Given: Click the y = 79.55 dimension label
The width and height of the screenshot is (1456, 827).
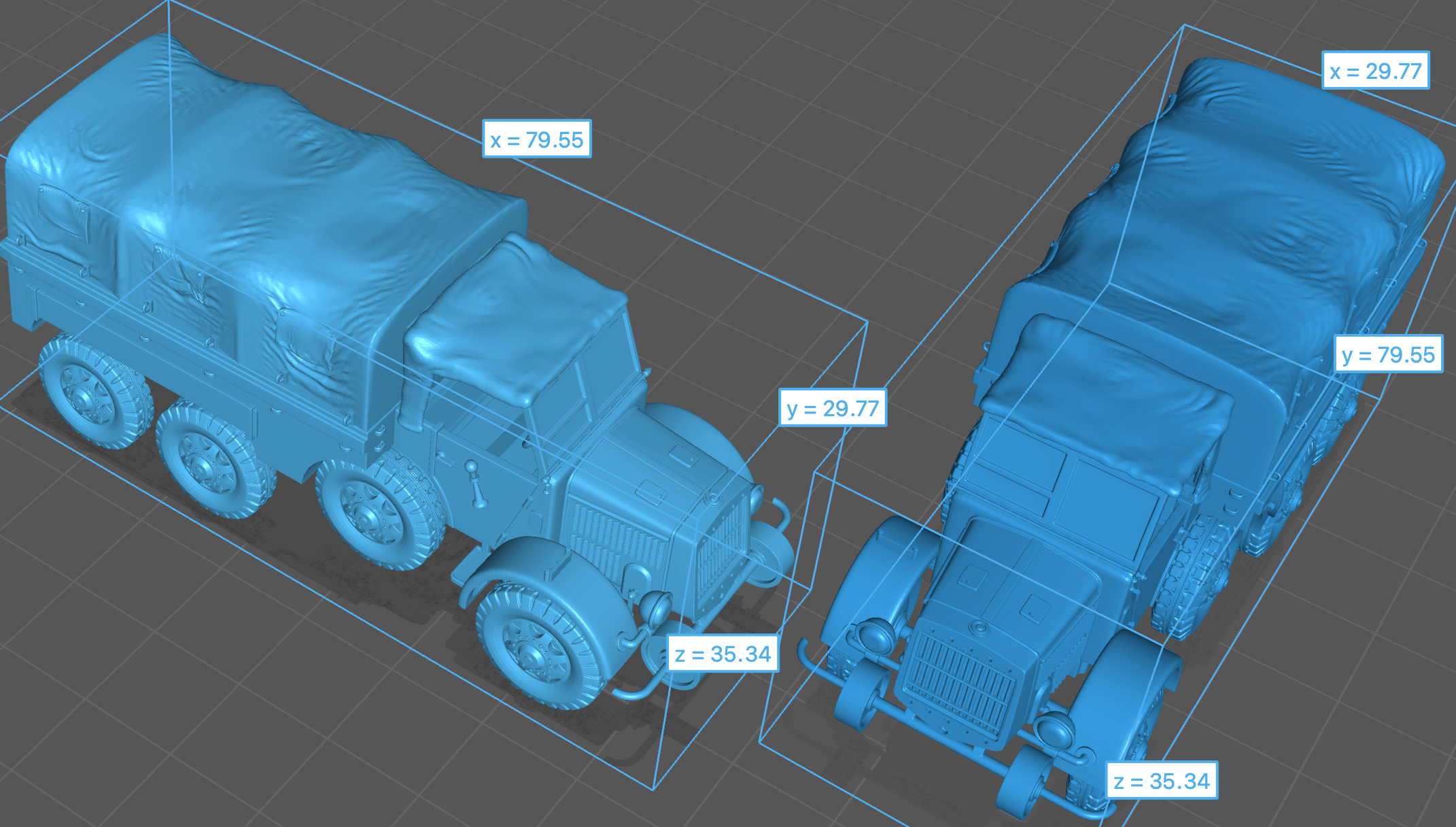Looking at the screenshot, I should [1387, 354].
